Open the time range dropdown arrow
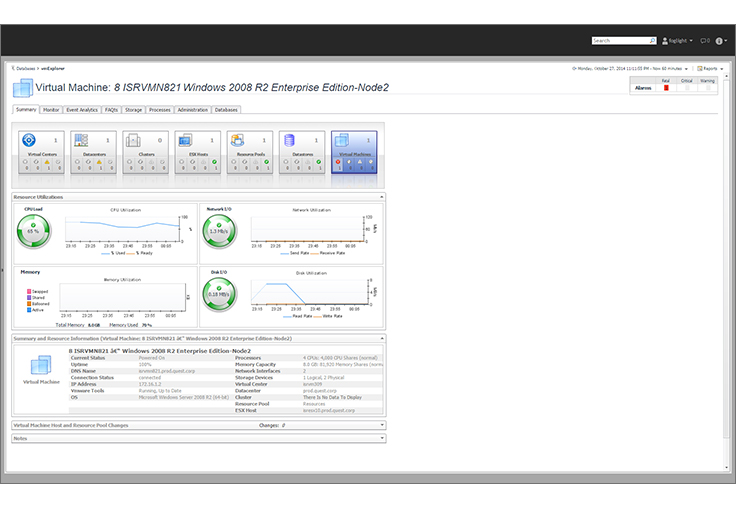Viewport: 736px width, 508px height. click(686, 69)
